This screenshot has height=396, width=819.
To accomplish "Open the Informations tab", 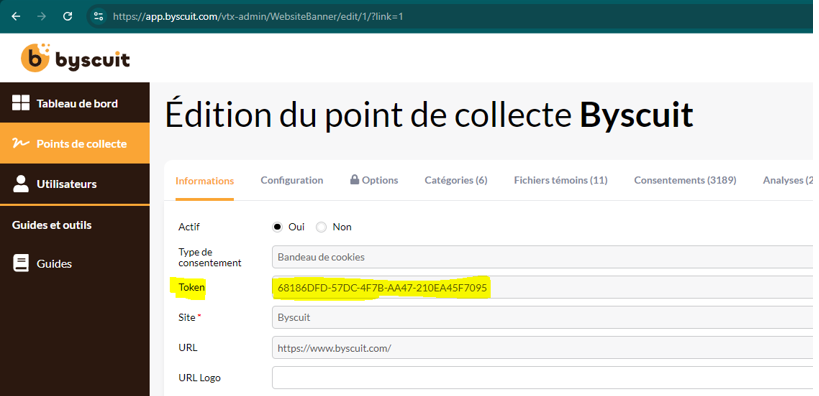I will coord(205,181).
